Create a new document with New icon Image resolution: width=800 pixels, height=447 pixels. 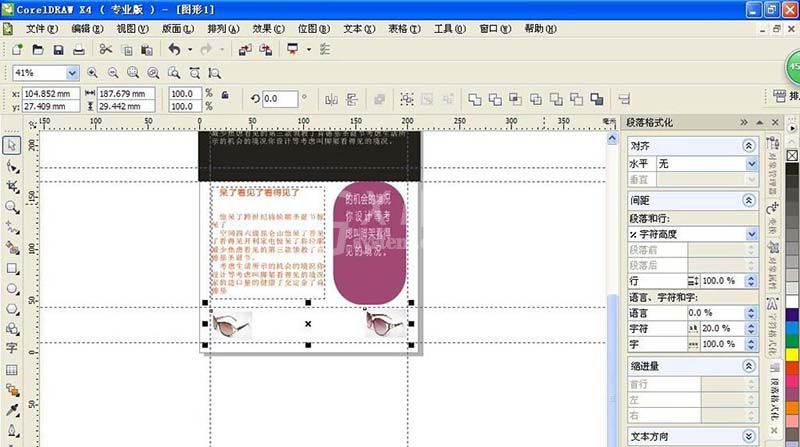17,49
